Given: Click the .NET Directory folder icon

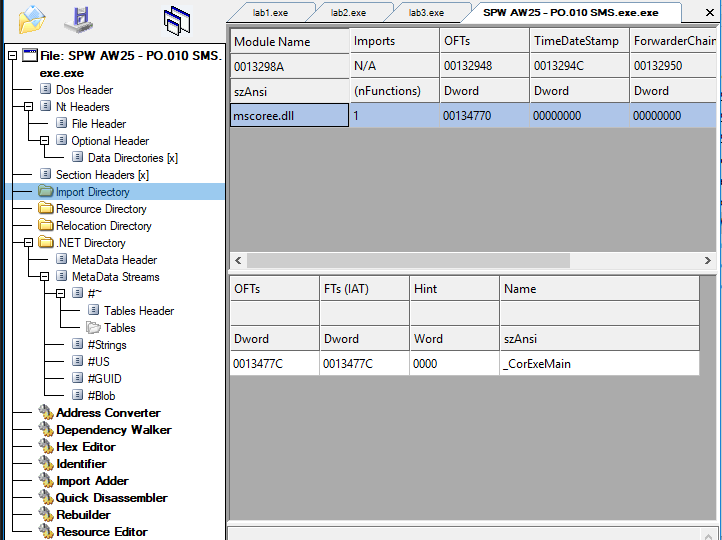Looking at the screenshot, I should point(46,242).
